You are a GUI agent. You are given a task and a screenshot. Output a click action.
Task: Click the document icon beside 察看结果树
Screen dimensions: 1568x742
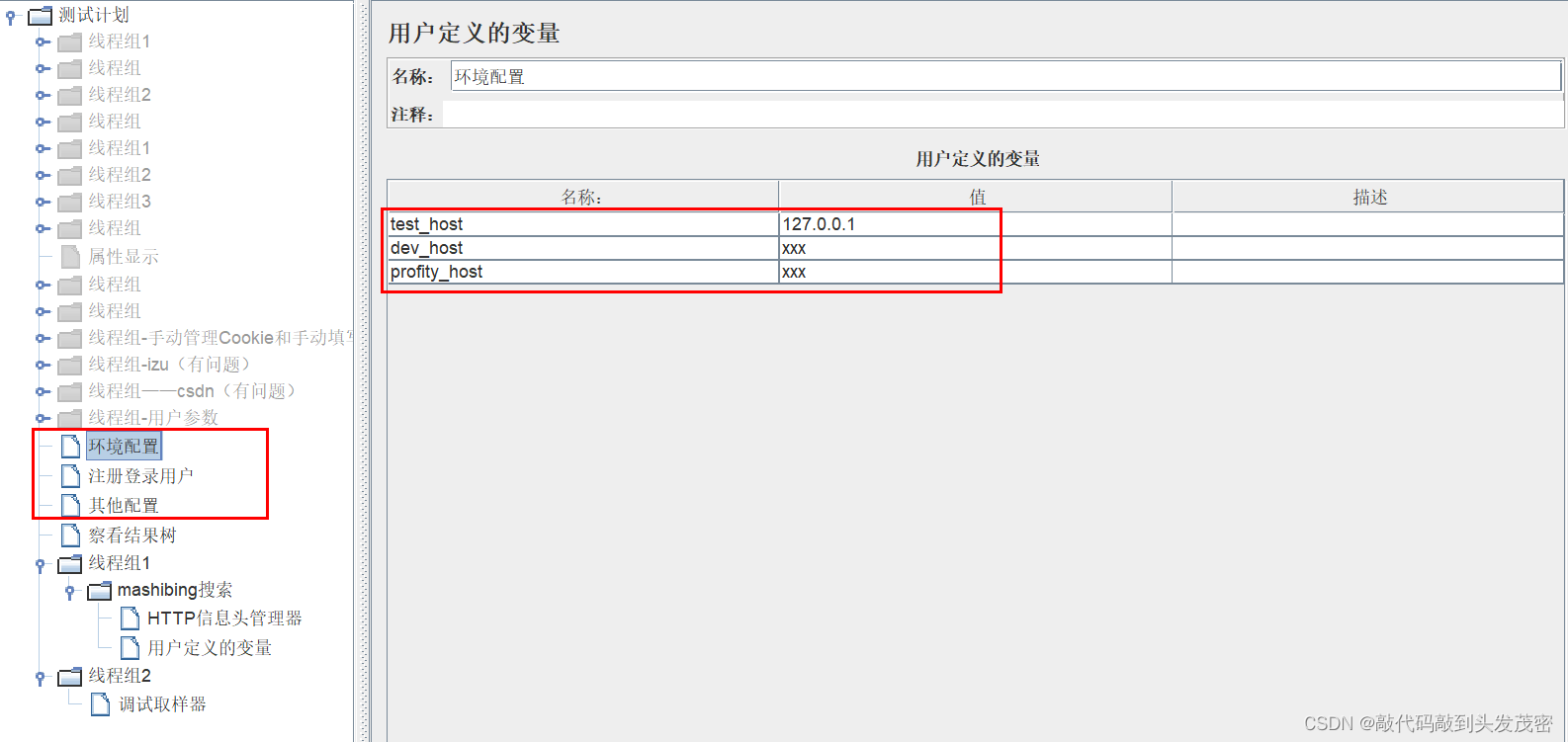pyautogui.click(x=70, y=536)
